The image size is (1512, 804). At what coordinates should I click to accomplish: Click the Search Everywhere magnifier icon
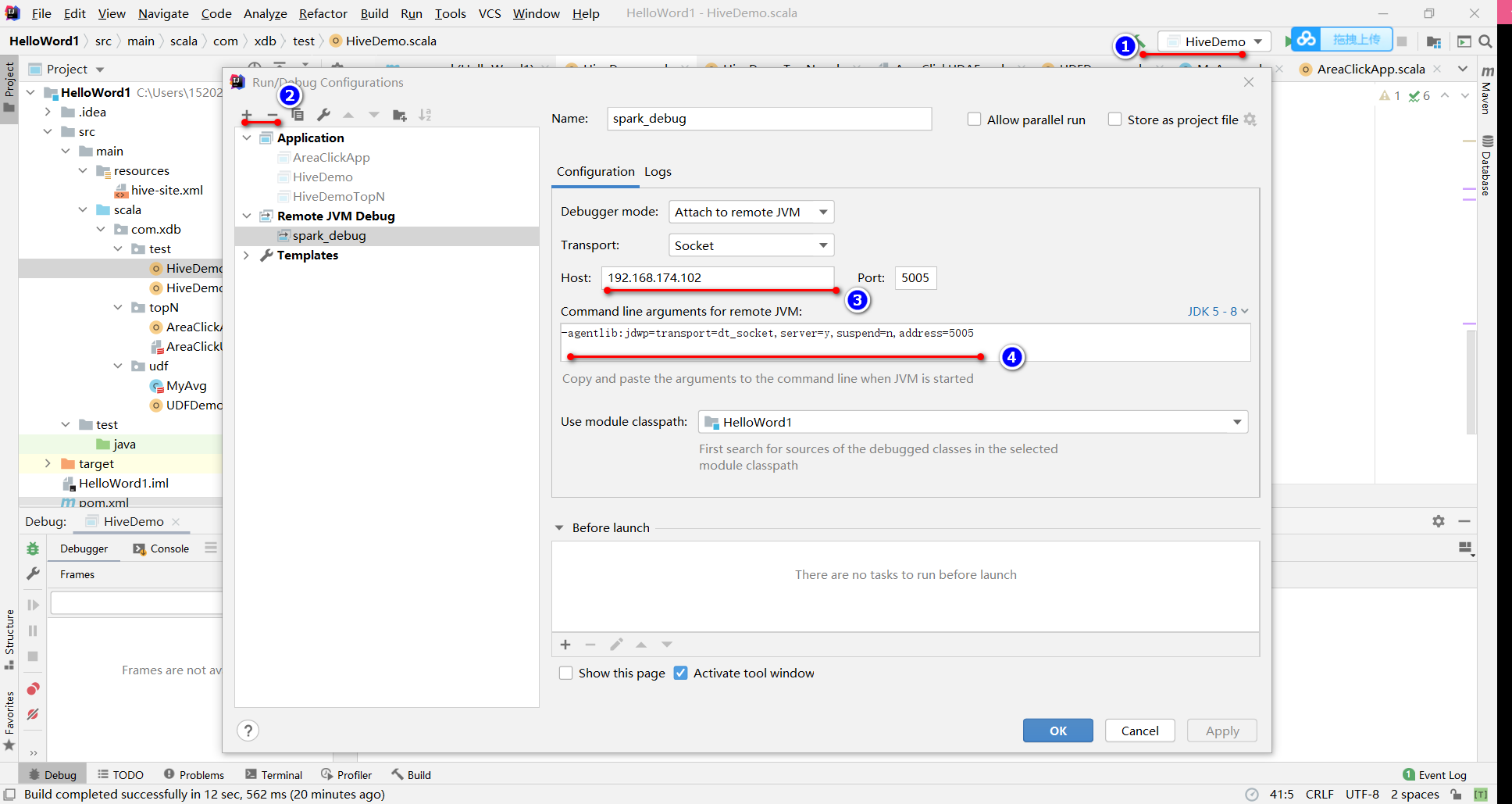[x=1485, y=41]
